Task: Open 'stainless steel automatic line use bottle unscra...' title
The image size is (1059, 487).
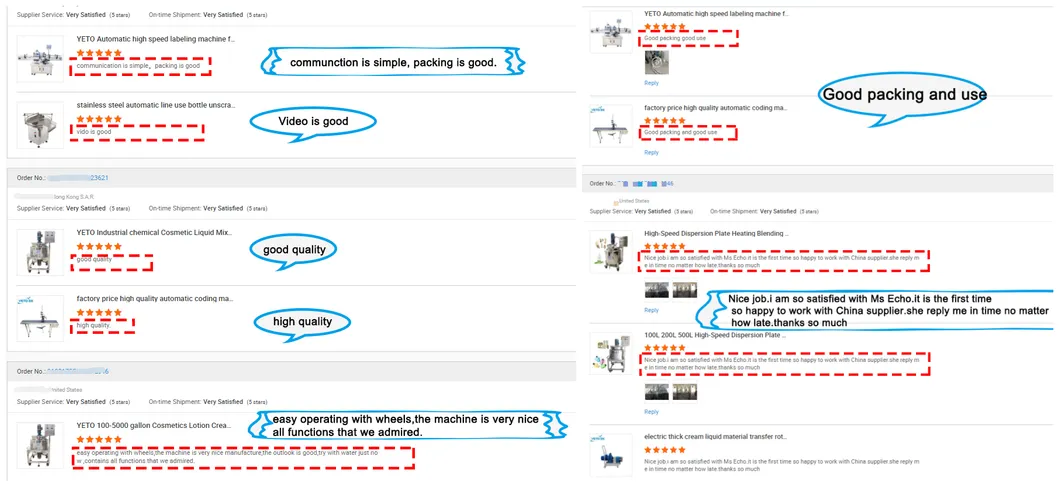Action: (156, 105)
